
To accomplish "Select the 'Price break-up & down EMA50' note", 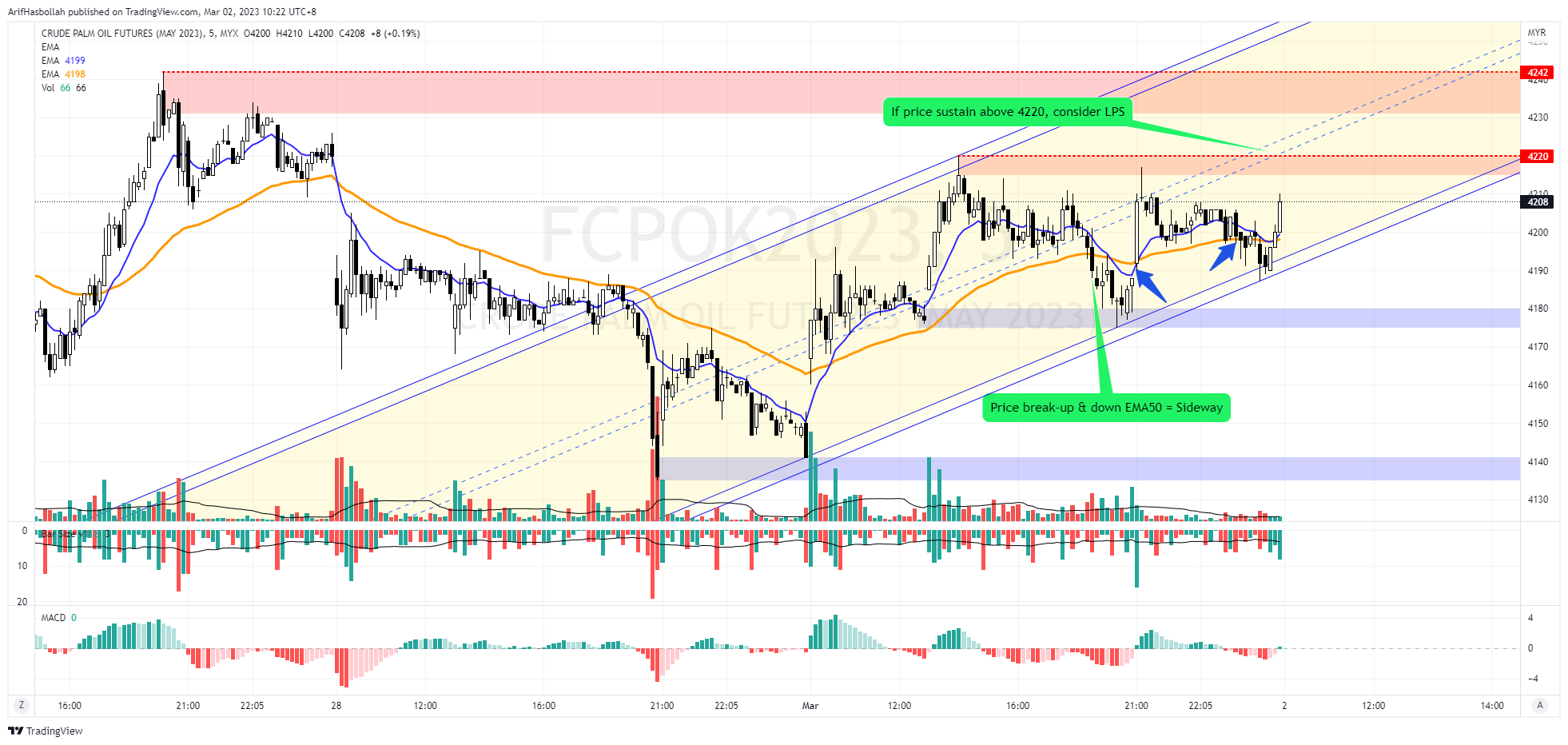I will (x=1106, y=408).
